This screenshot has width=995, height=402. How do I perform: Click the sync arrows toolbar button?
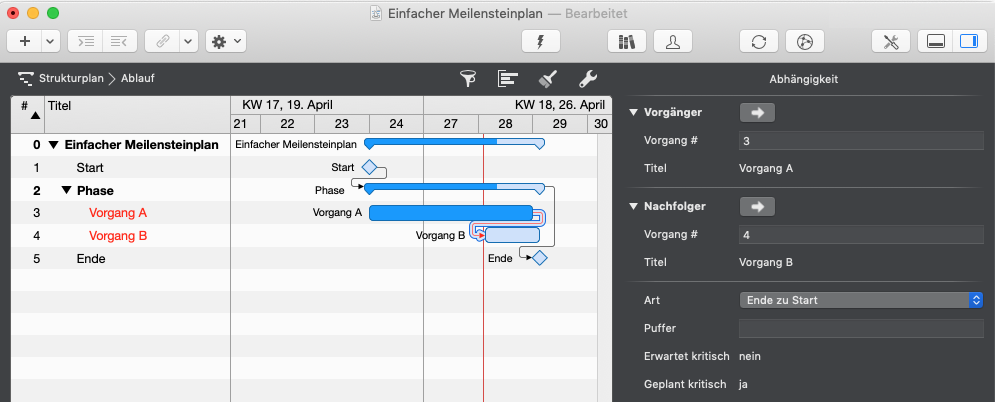(x=759, y=41)
